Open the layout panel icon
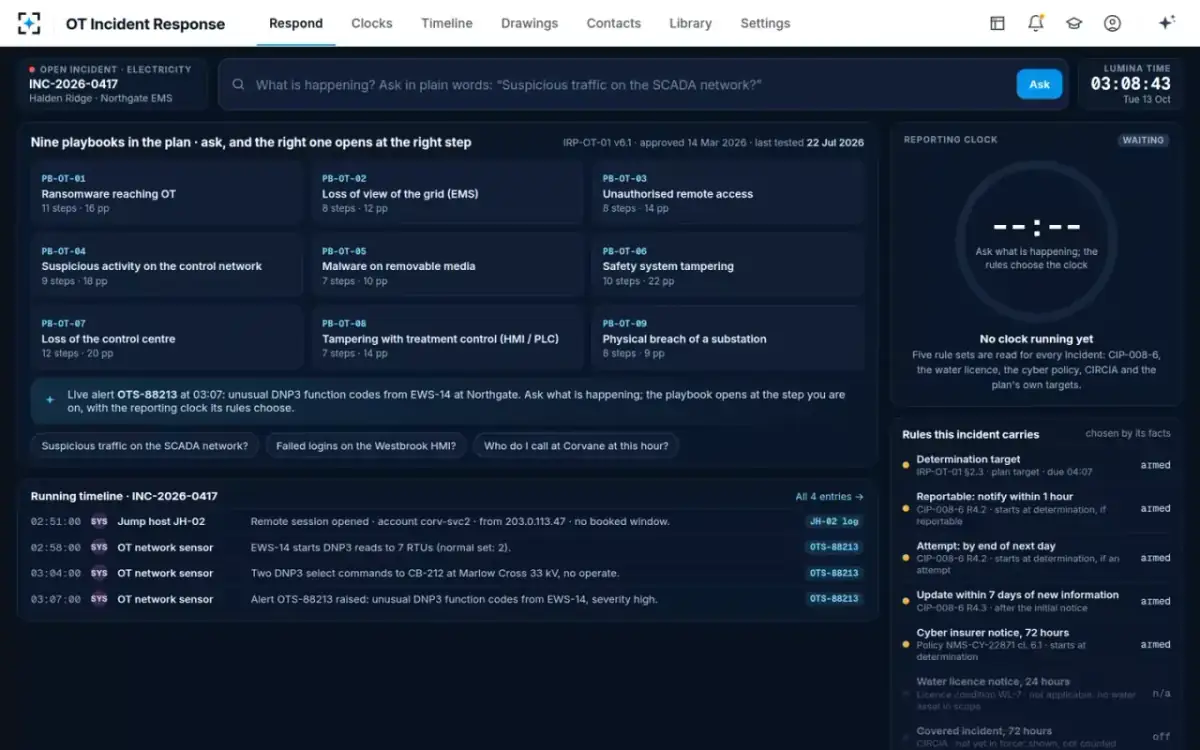Viewport: 1200px width, 750px height. 997,23
